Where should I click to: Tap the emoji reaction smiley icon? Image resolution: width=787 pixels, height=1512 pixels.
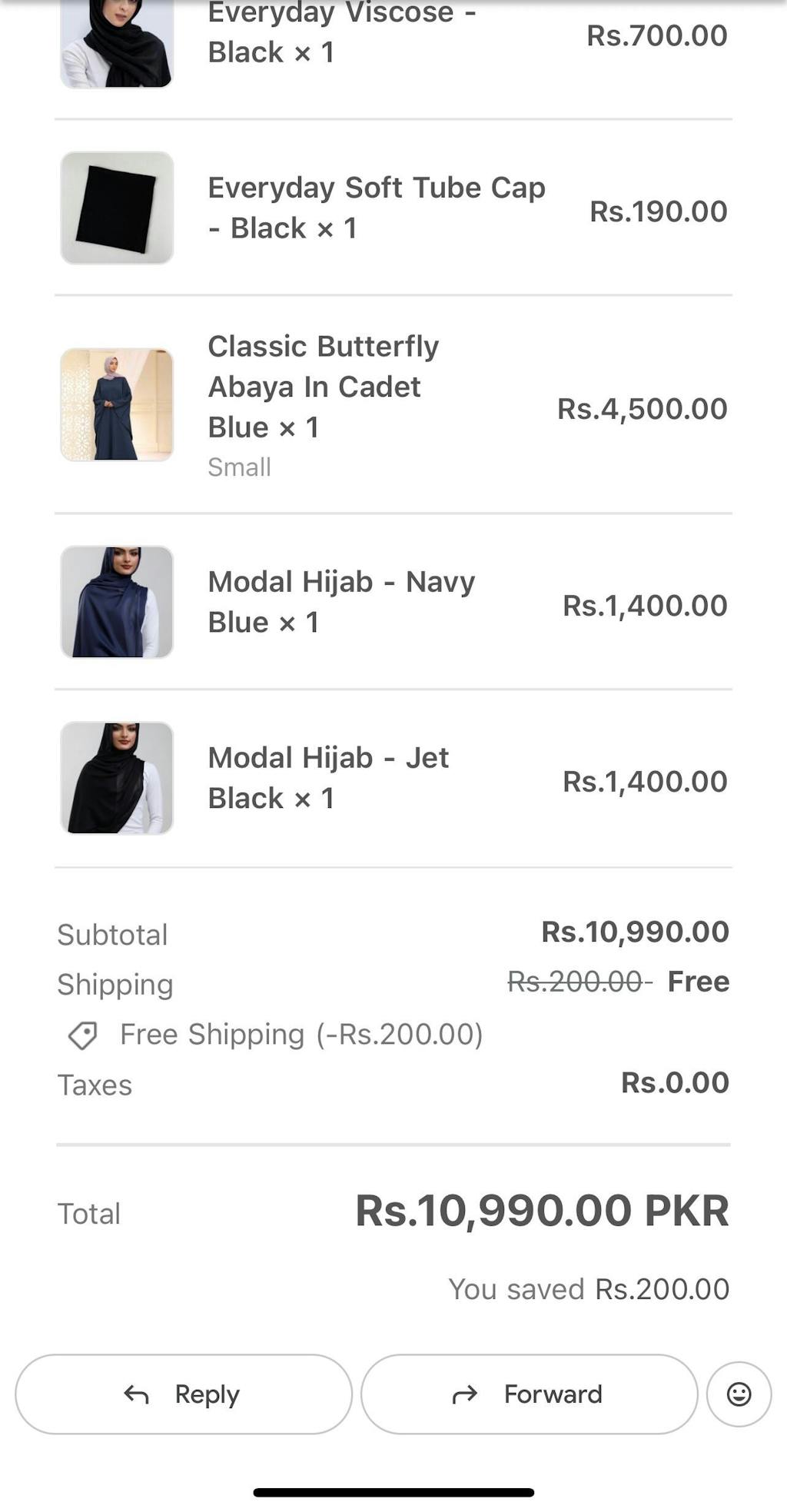click(739, 1394)
